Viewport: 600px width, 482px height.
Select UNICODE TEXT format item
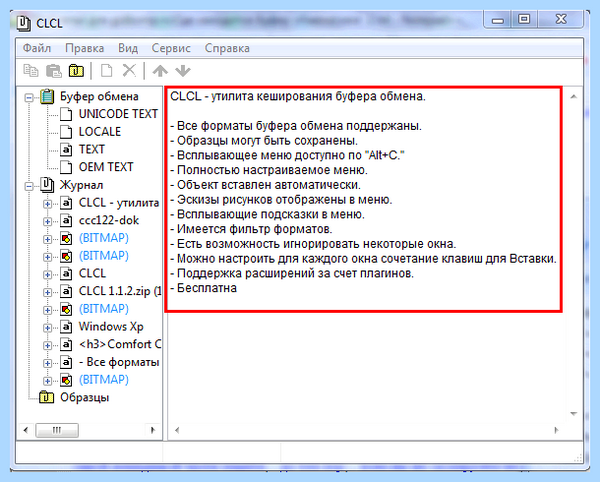pos(118,114)
